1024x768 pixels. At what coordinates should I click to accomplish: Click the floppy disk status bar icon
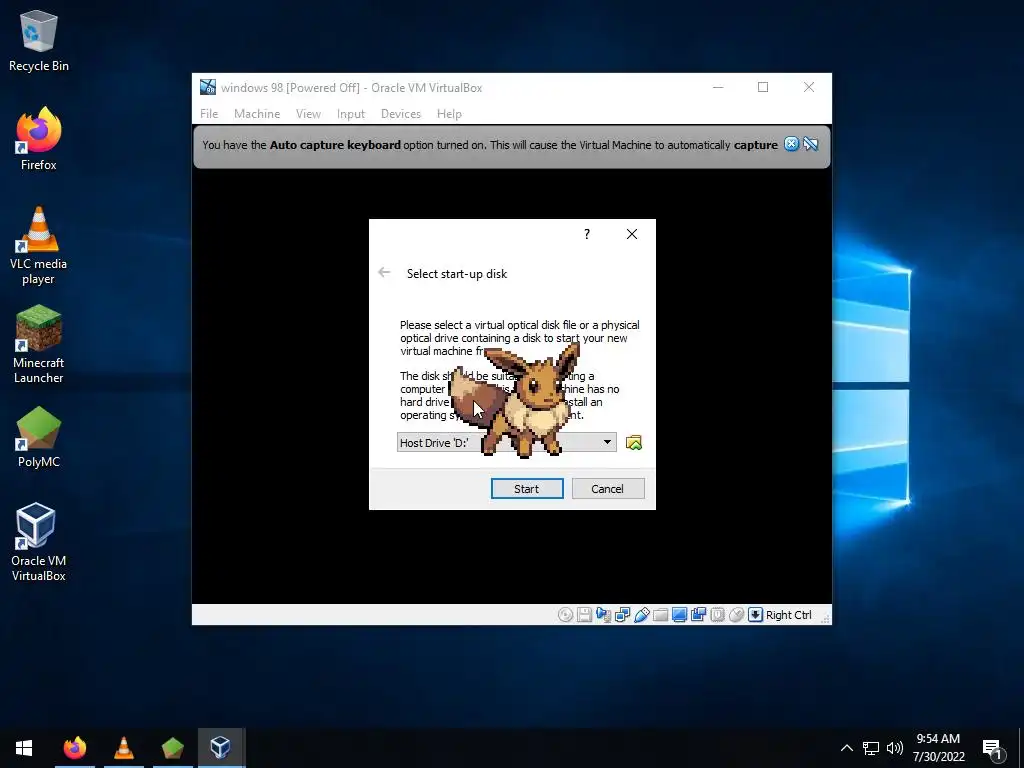[x=584, y=615]
